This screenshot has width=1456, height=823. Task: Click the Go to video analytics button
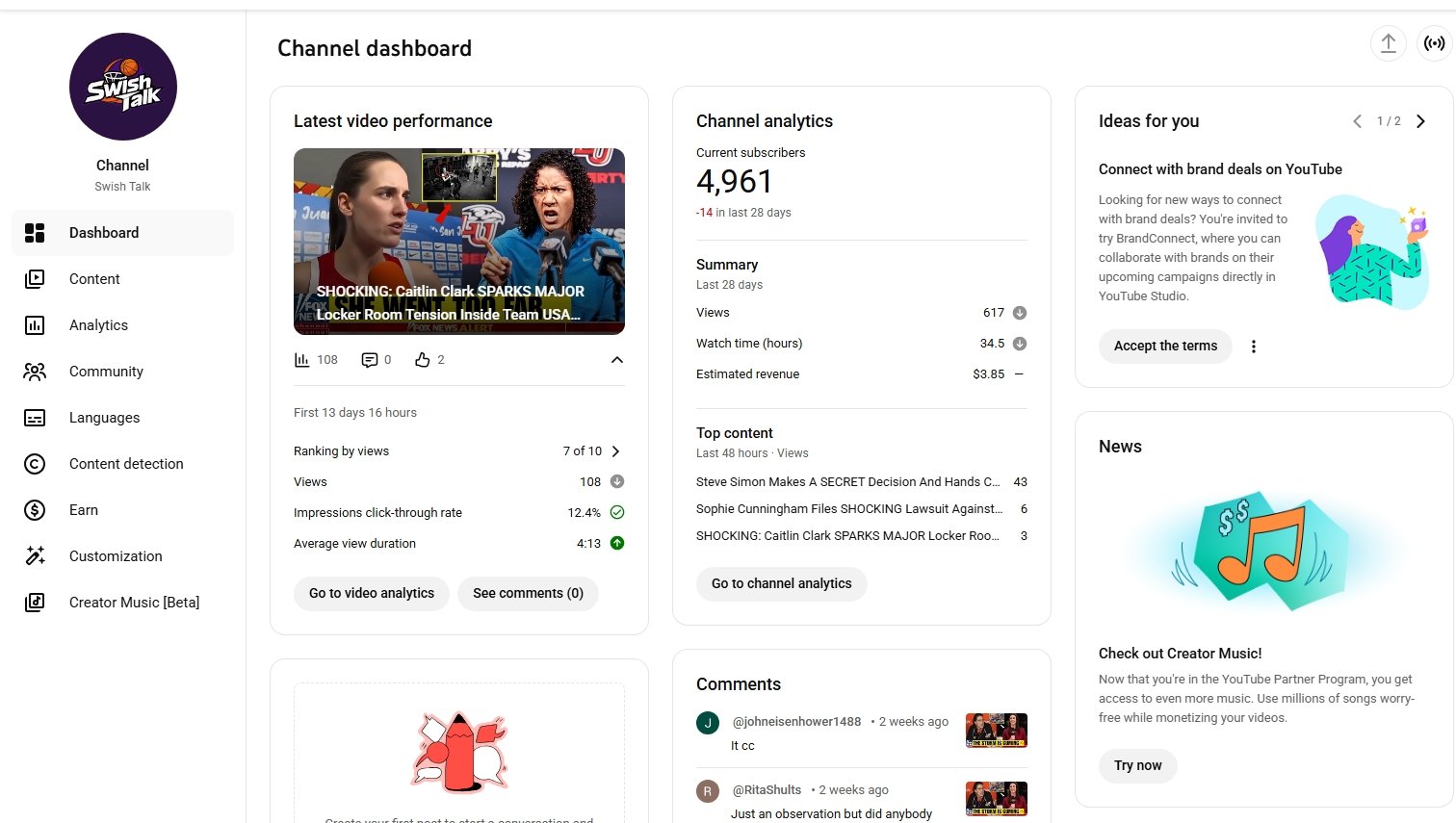[372, 593]
